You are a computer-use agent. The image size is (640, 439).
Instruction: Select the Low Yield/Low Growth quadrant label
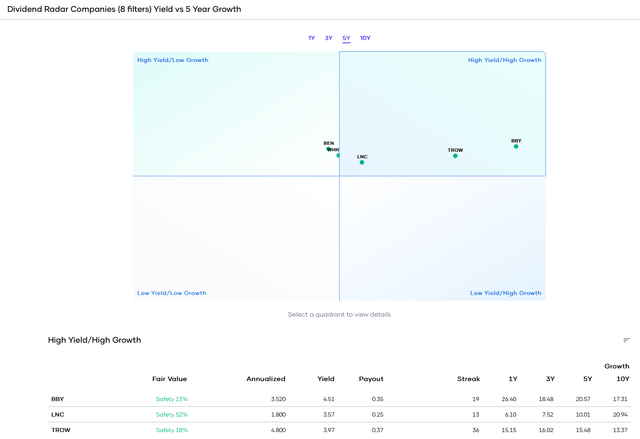pos(172,293)
